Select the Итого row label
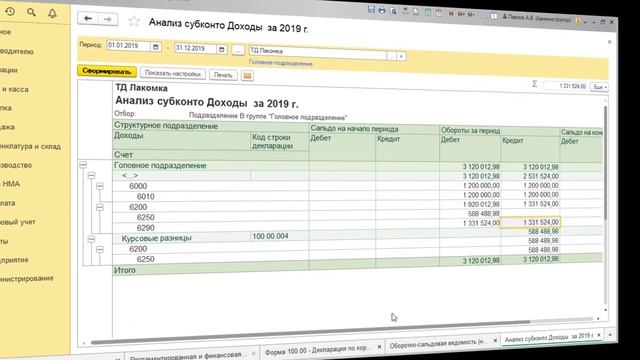 point(124,270)
